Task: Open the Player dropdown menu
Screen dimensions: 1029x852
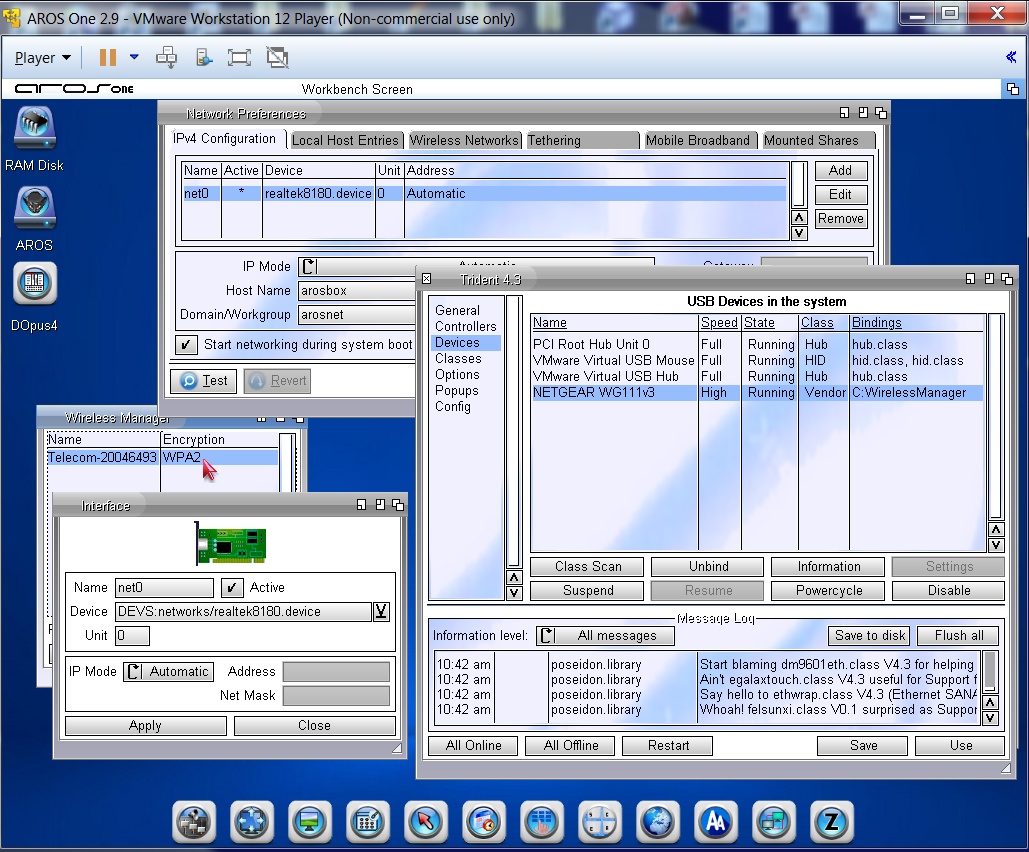Action: click(42, 57)
